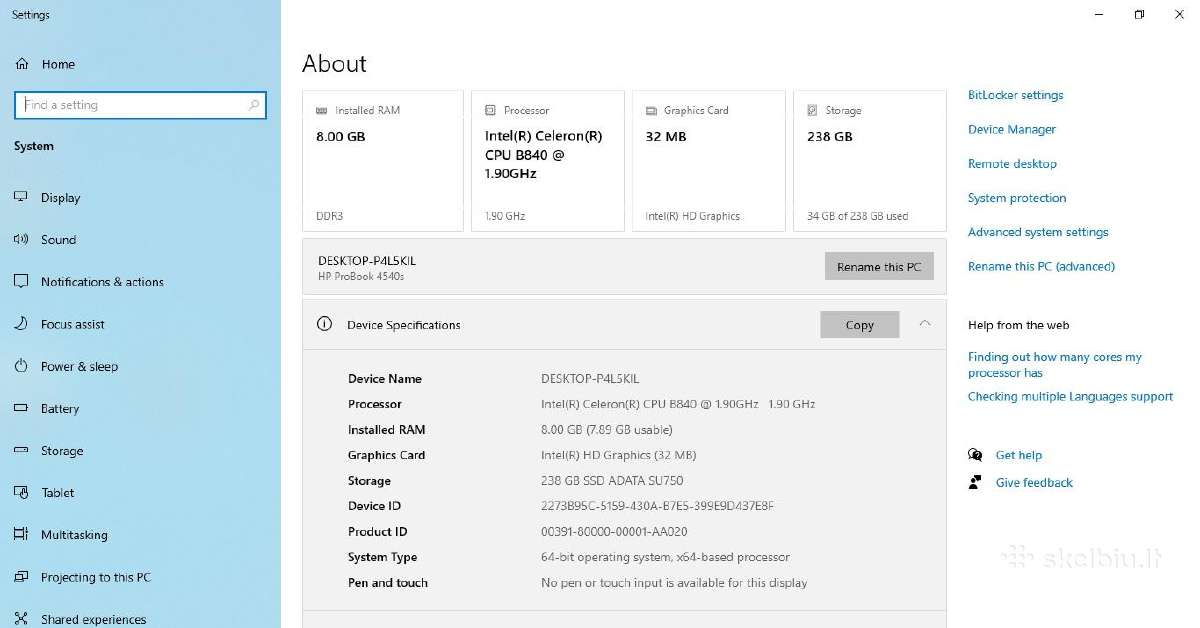This screenshot has width=1200, height=628.
Task: Click the Rename this PC button
Action: (879, 267)
